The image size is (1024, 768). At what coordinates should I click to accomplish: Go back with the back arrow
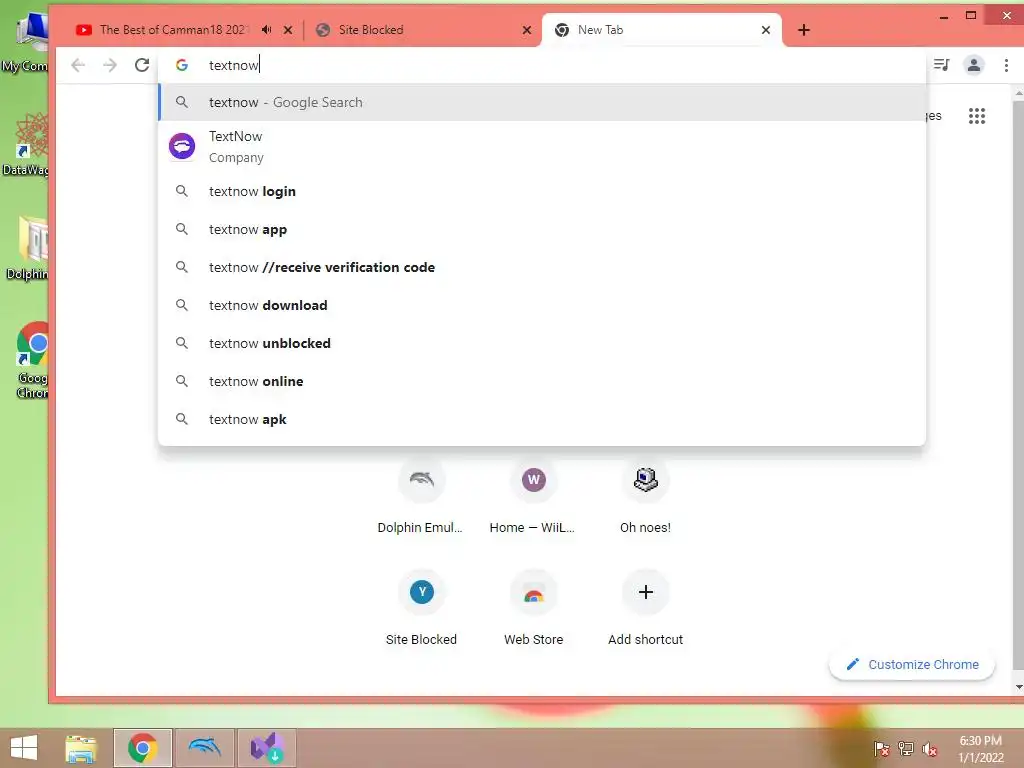tap(78, 65)
